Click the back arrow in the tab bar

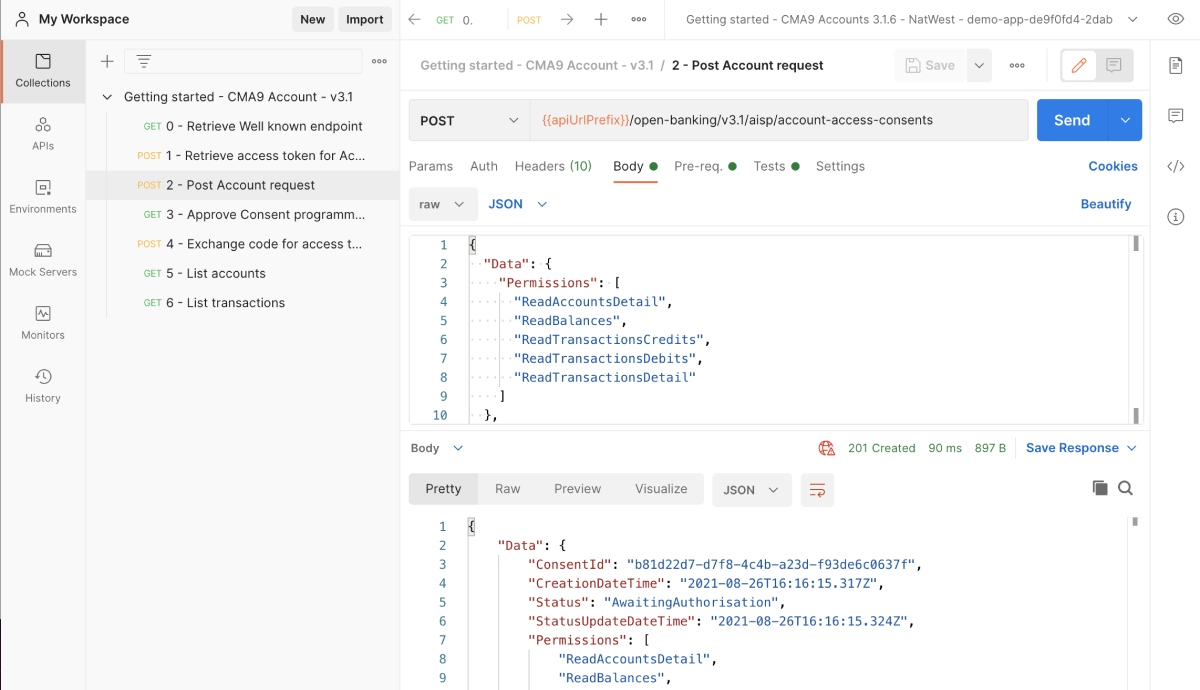[x=415, y=19]
